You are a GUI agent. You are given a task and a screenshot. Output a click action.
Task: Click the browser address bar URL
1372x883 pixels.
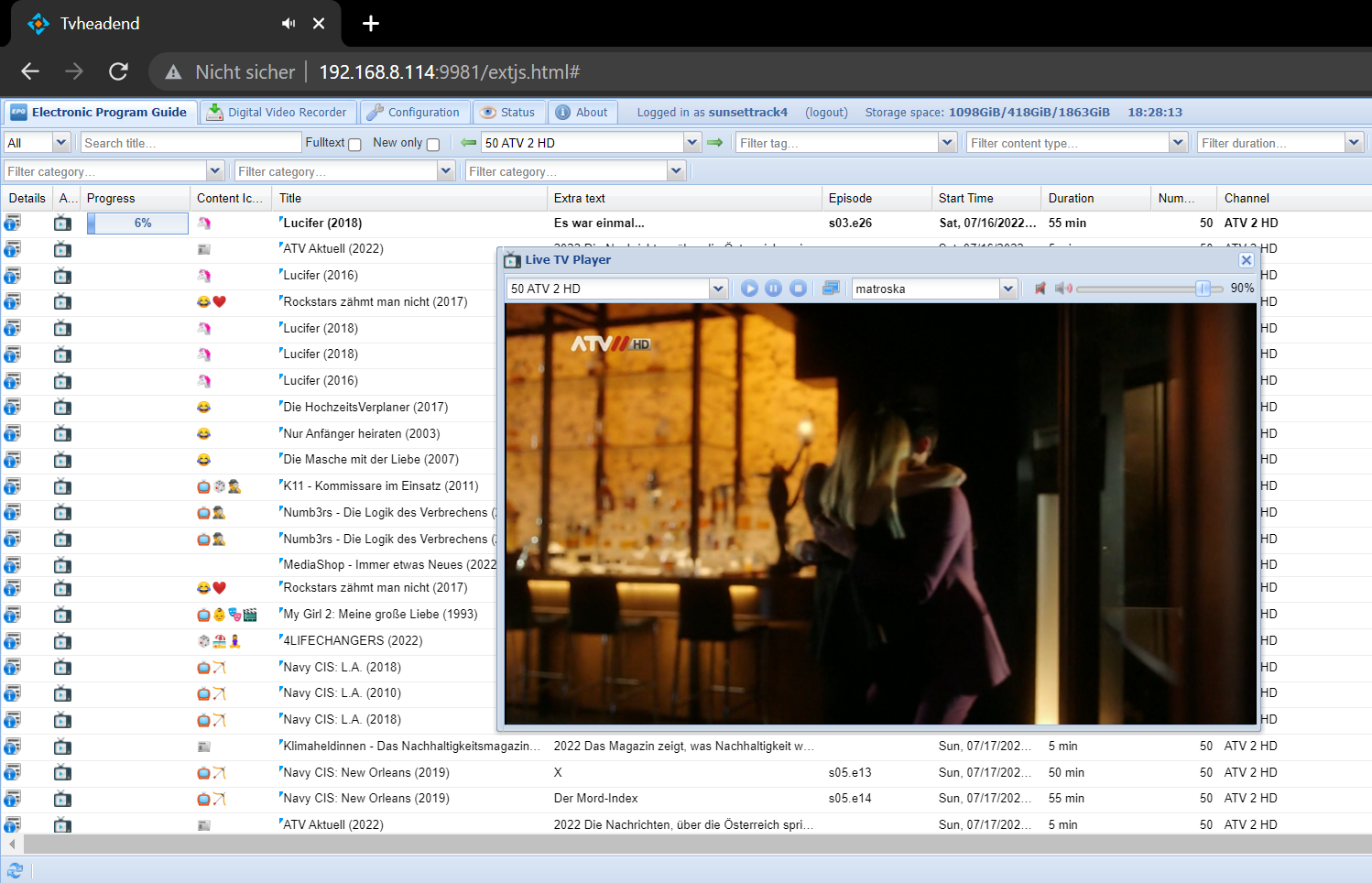point(449,71)
